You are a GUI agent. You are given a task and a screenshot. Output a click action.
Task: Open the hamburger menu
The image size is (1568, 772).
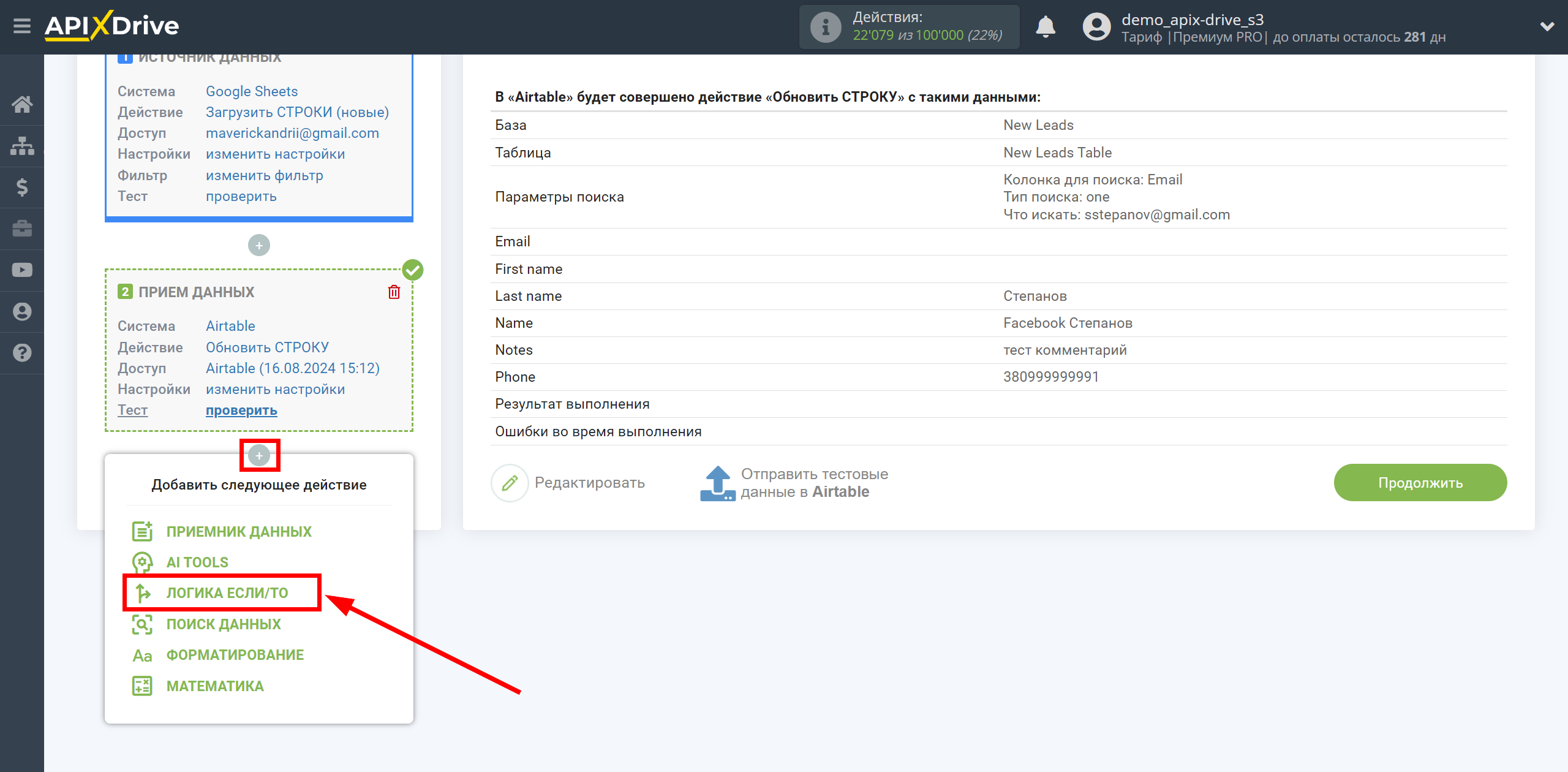pyautogui.click(x=22, y=26)
